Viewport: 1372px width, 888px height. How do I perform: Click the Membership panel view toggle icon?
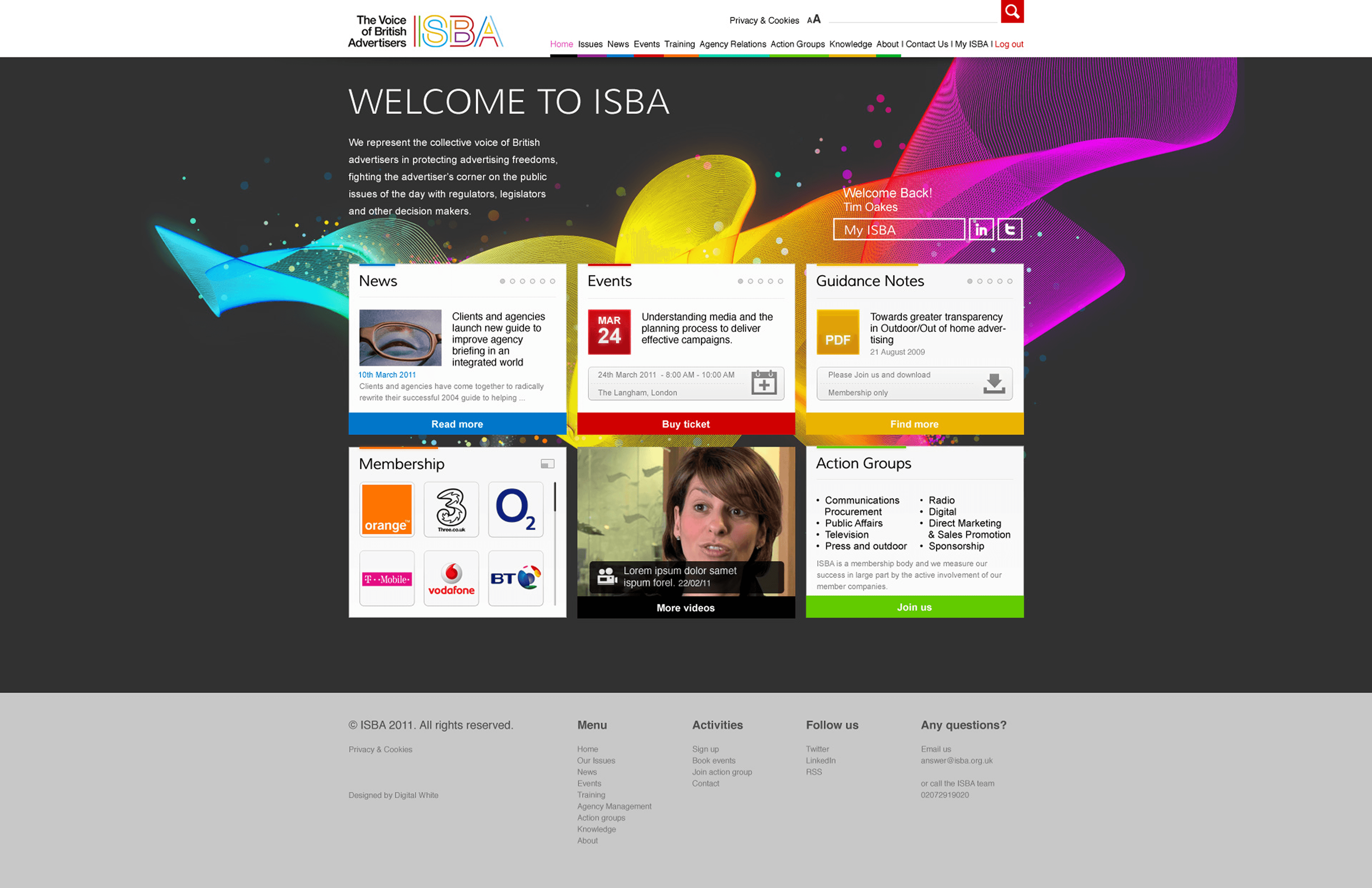(547, 464)
